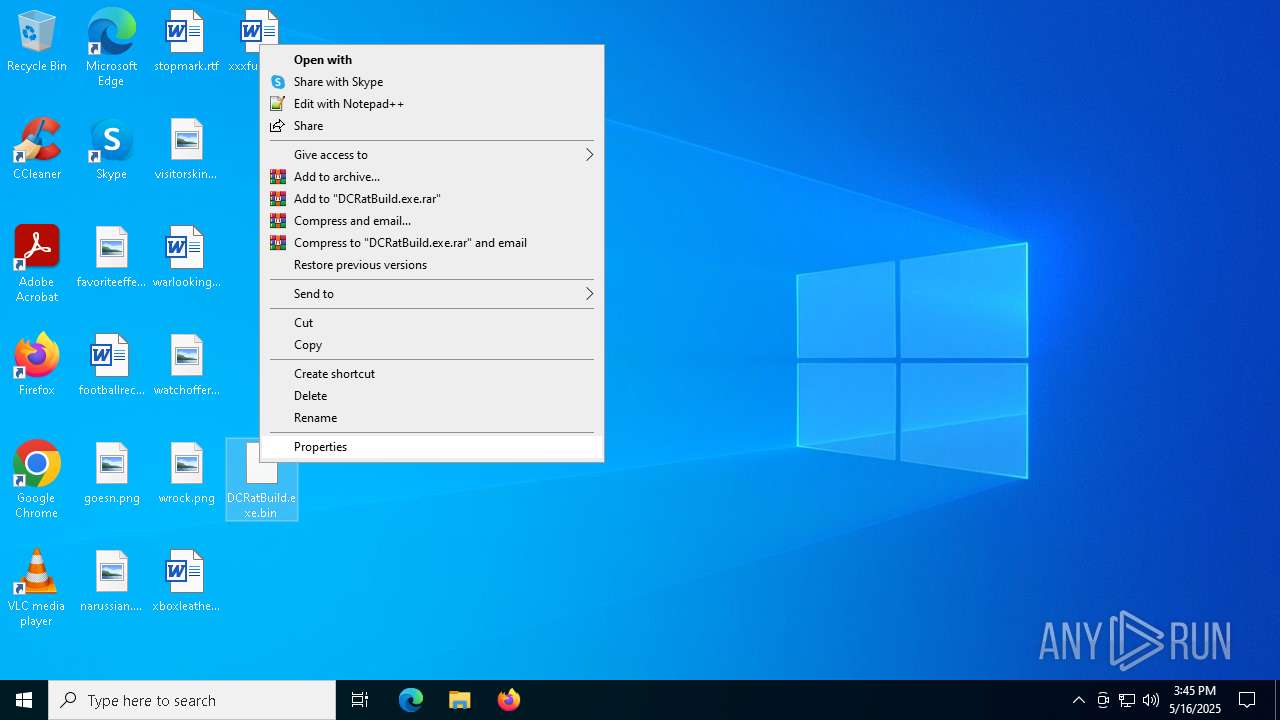This screenshot has width=1280, height=720.
Task: Select the Firefox desktop shortcut
Action: [x=37, y=365]
